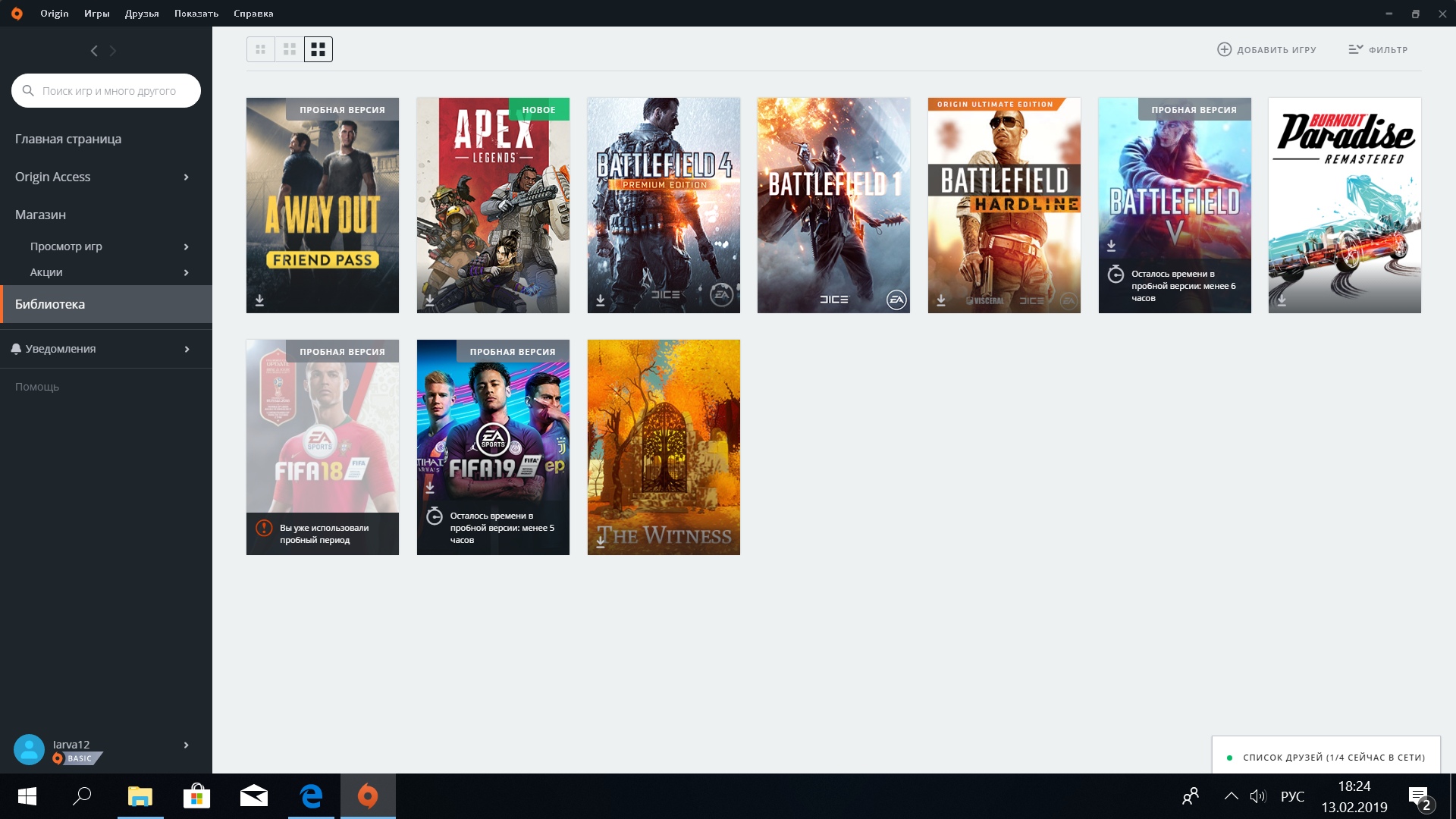Download Battlefield V trial via arrow icon
The image size is (1456, 819).
1111,246
